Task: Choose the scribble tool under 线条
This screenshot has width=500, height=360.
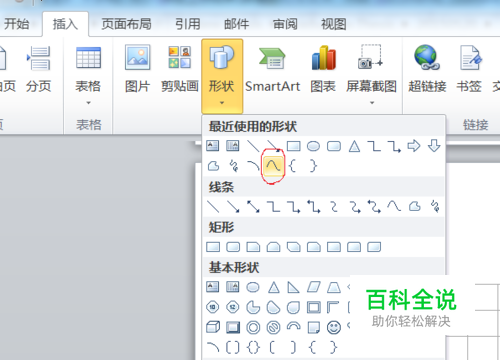Action: tap(435, 206)
